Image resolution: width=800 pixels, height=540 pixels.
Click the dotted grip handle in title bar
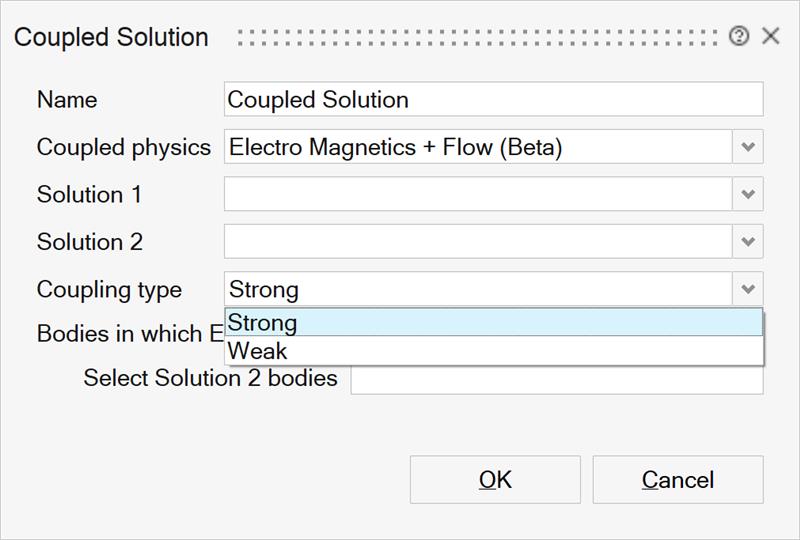point(480,37)
